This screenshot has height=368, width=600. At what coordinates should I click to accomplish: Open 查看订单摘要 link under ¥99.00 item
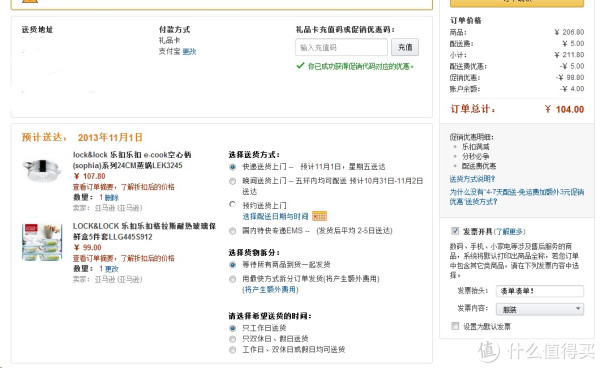coord(124,258)
